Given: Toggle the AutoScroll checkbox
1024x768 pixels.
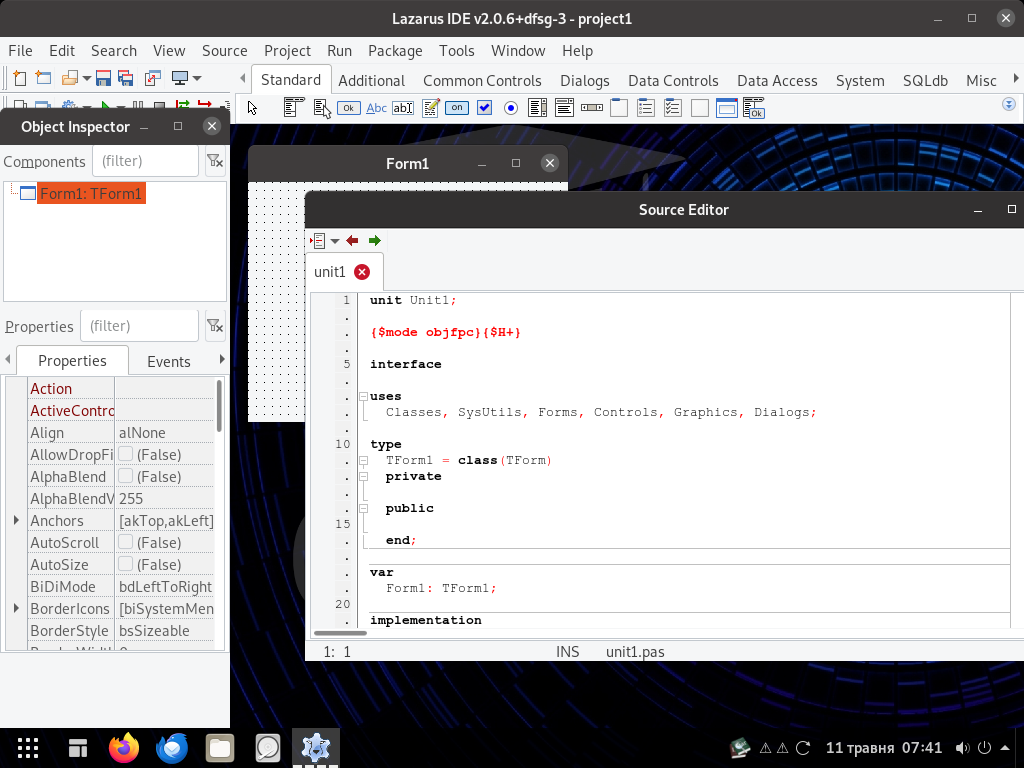Looking at the screenshot, I should coord(126,542).
